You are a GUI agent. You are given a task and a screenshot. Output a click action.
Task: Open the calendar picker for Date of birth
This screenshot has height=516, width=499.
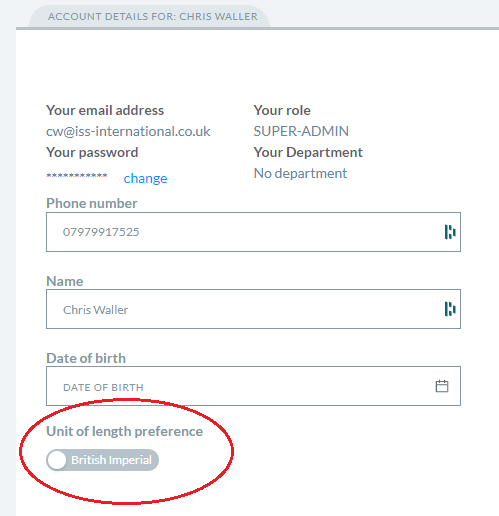(x=442, y=386)
